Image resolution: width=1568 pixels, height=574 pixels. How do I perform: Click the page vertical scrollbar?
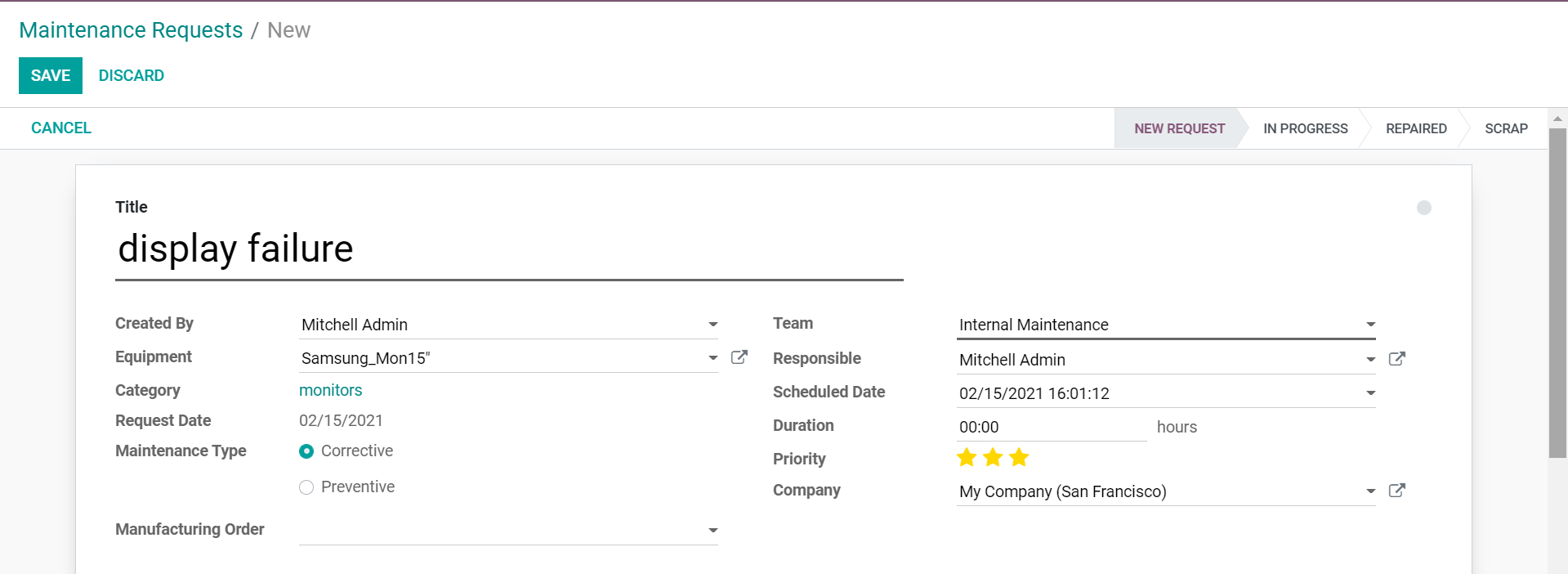1557,293
